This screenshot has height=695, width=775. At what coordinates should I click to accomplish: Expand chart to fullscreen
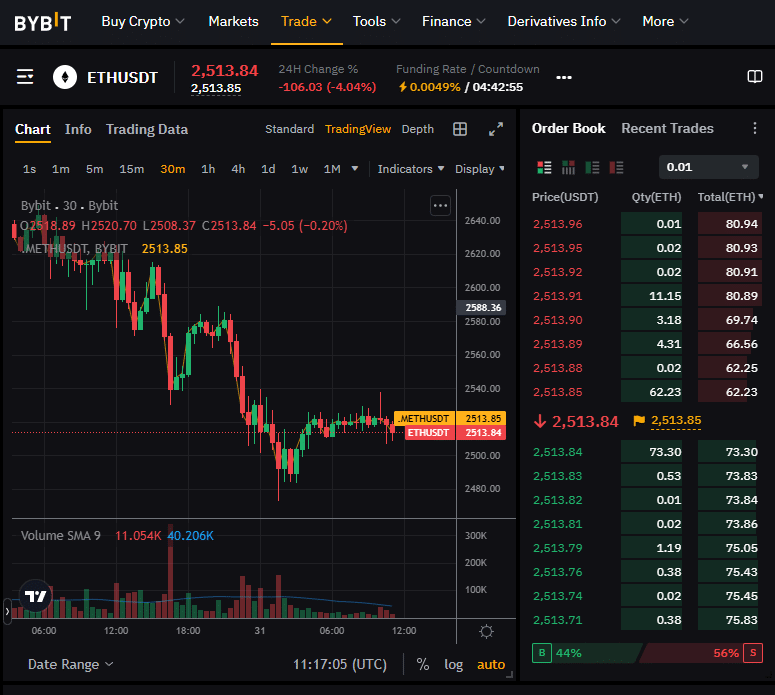(496, 129)
